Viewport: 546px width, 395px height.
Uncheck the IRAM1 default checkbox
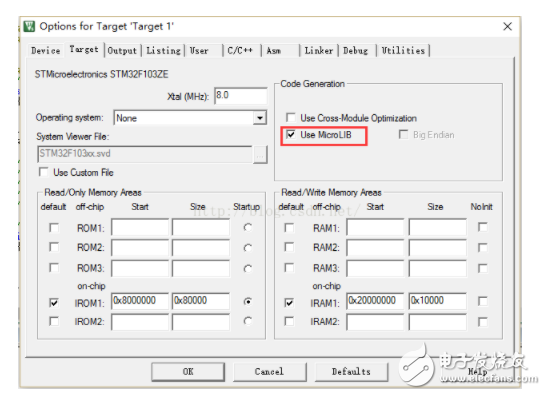tap(289, 302)
